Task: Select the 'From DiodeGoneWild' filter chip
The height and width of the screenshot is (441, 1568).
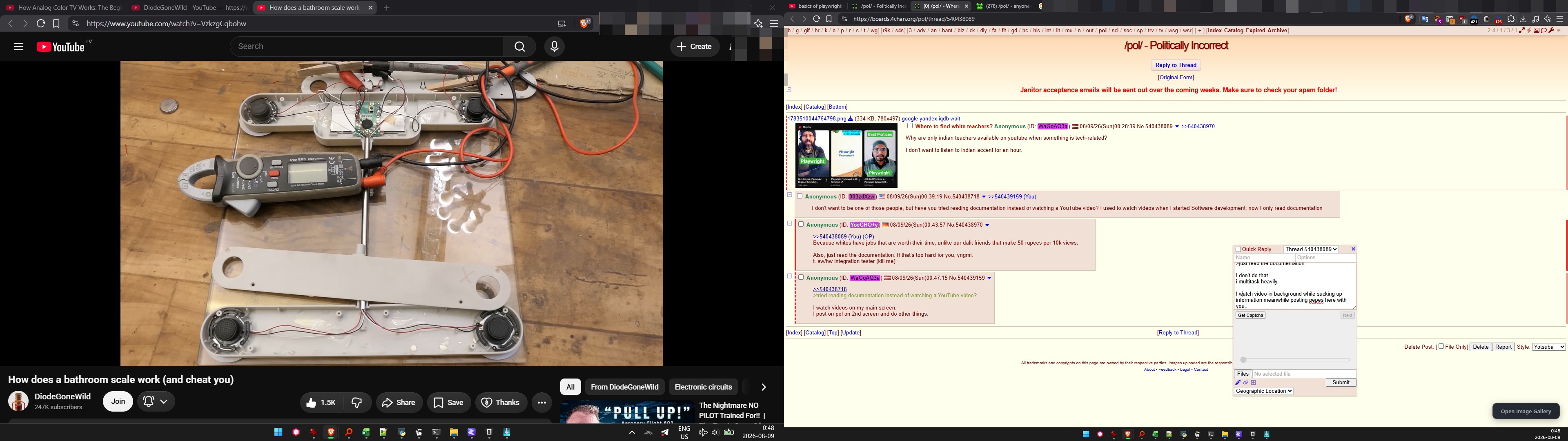Action: point(624,387)
